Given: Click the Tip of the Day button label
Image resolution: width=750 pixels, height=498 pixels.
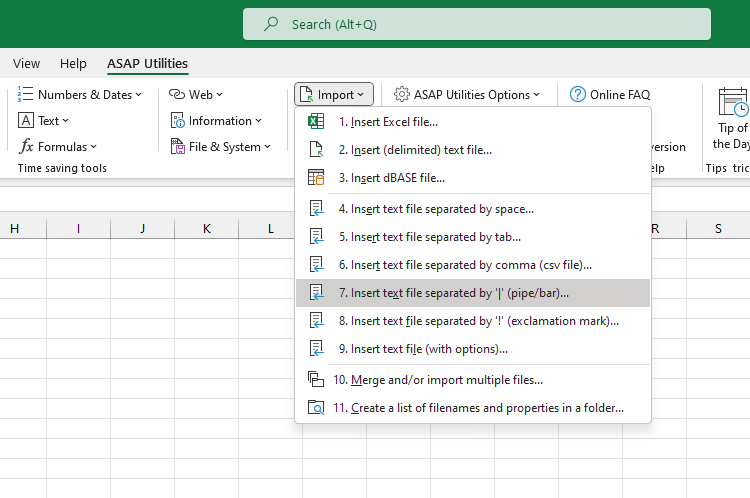Looking at the screenshot, I should pyautogui.click(x=731, y=136).
